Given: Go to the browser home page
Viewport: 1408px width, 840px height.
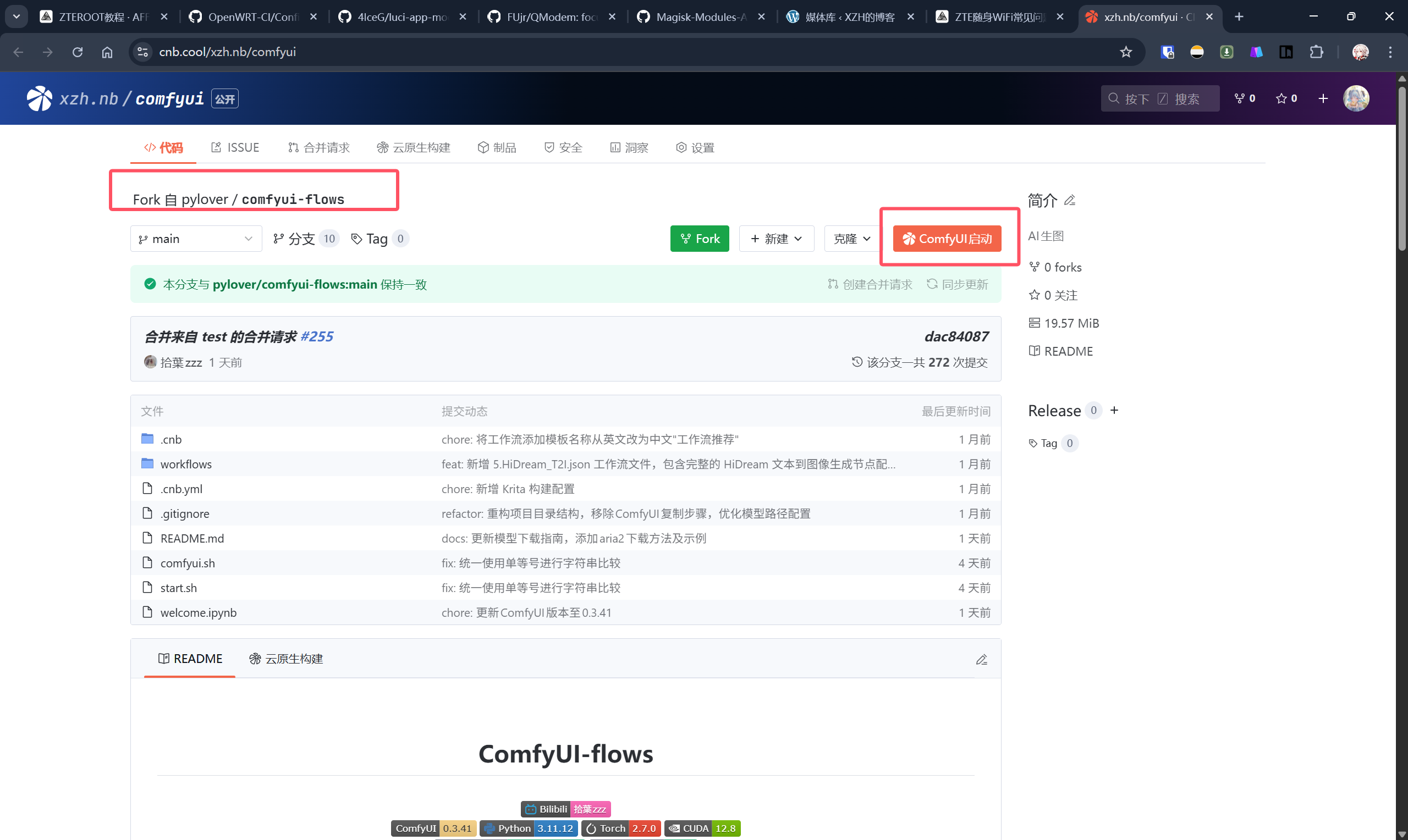Looking at the screenshot, I should pyautogui.click(x=107, y=52).
